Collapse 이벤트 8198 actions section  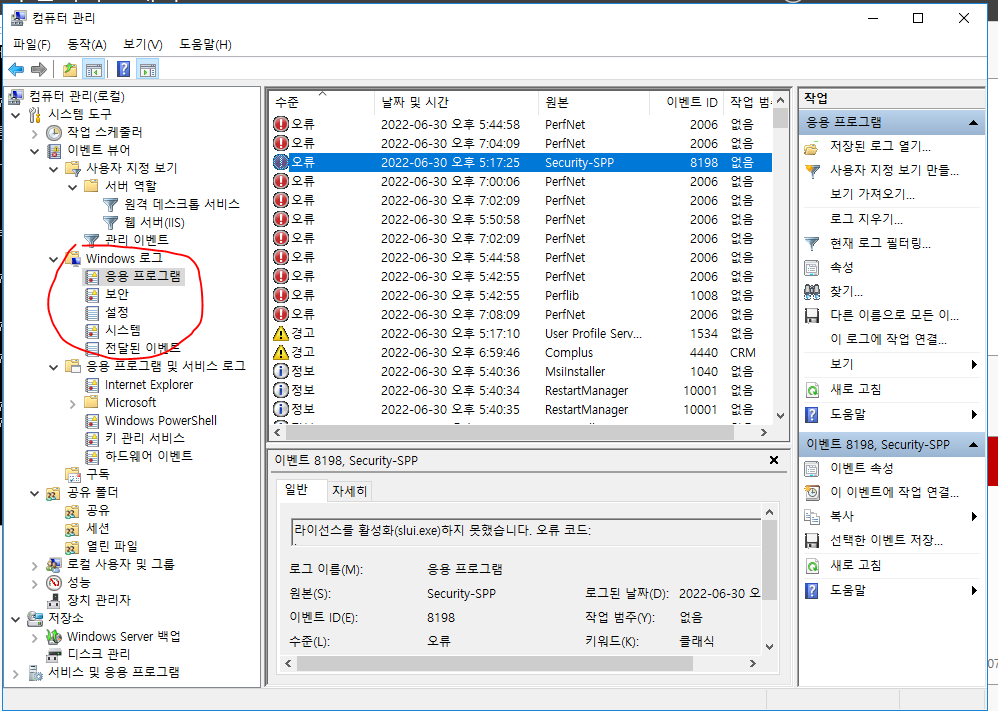[x=973, y=444]
